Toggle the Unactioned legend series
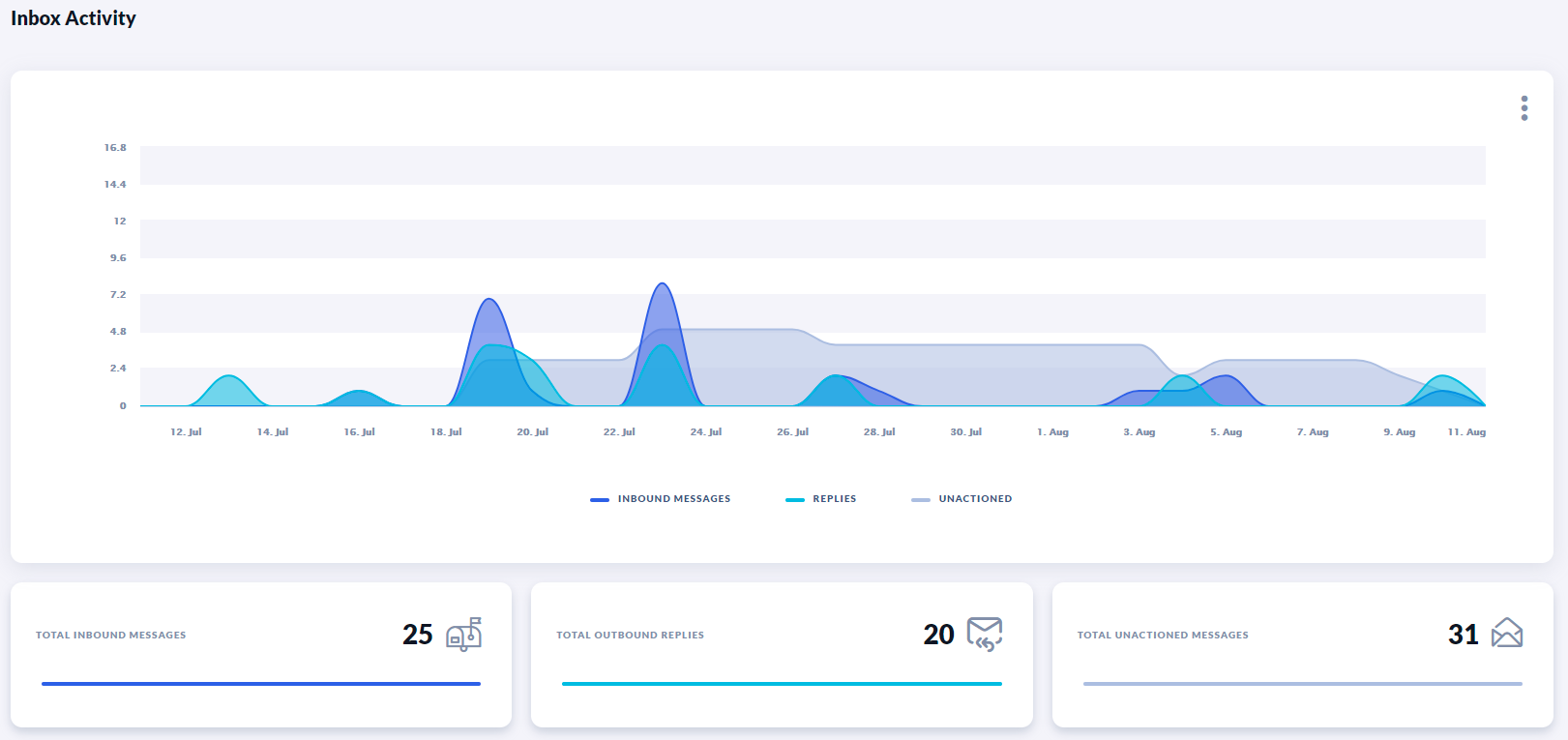1568x740 pixels. tap(974, 499)
